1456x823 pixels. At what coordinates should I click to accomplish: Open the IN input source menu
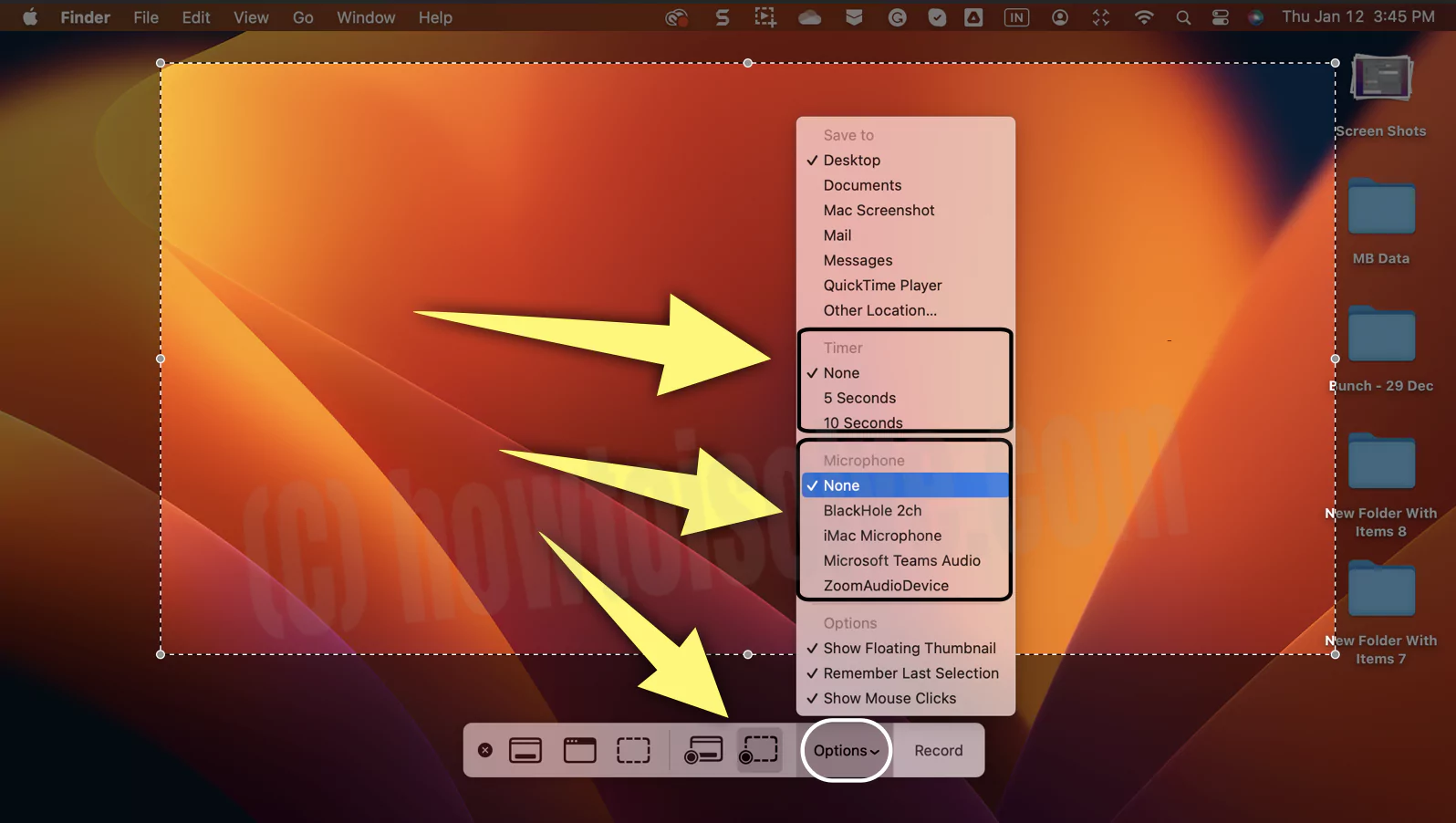point(1016,17)
